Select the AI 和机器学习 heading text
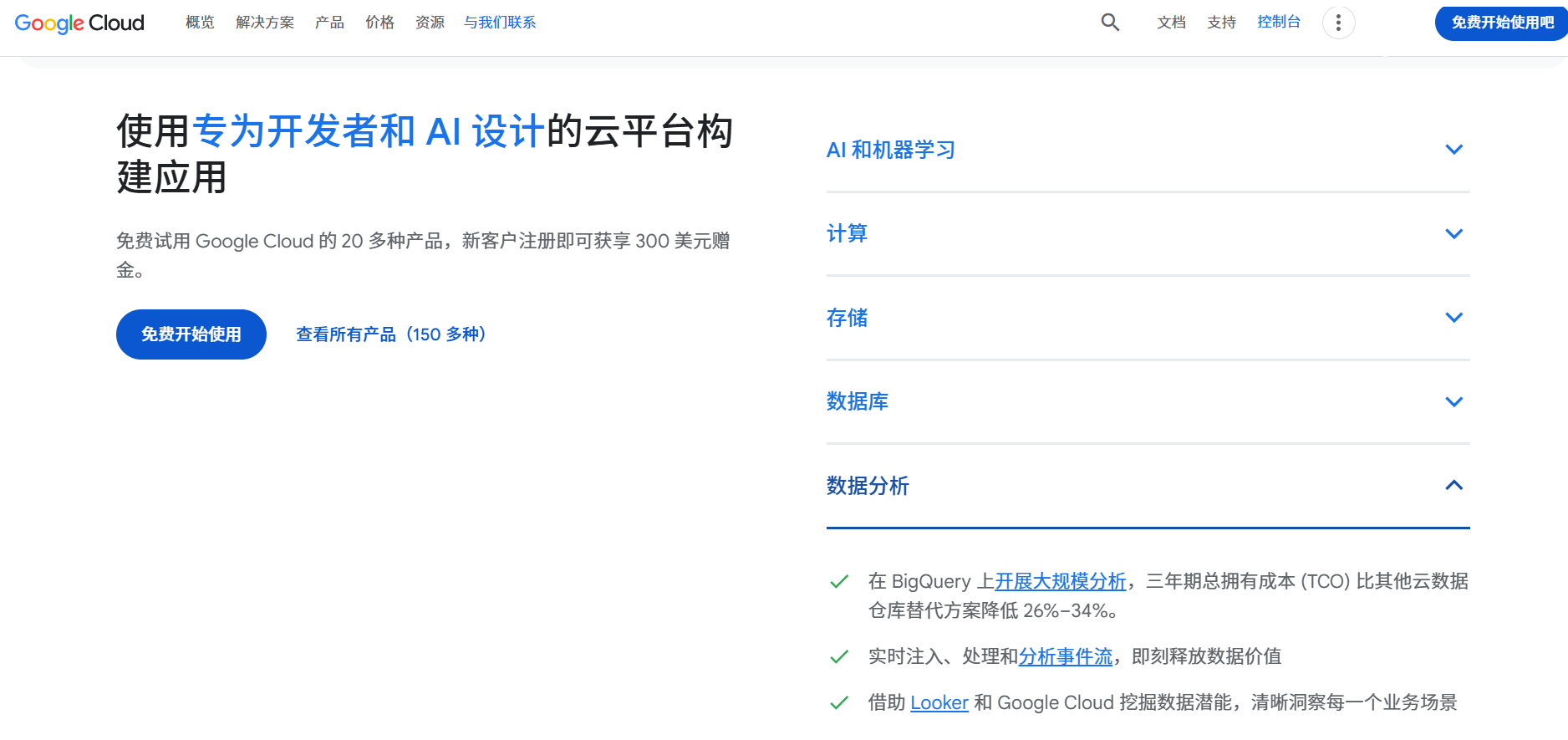 891,151
